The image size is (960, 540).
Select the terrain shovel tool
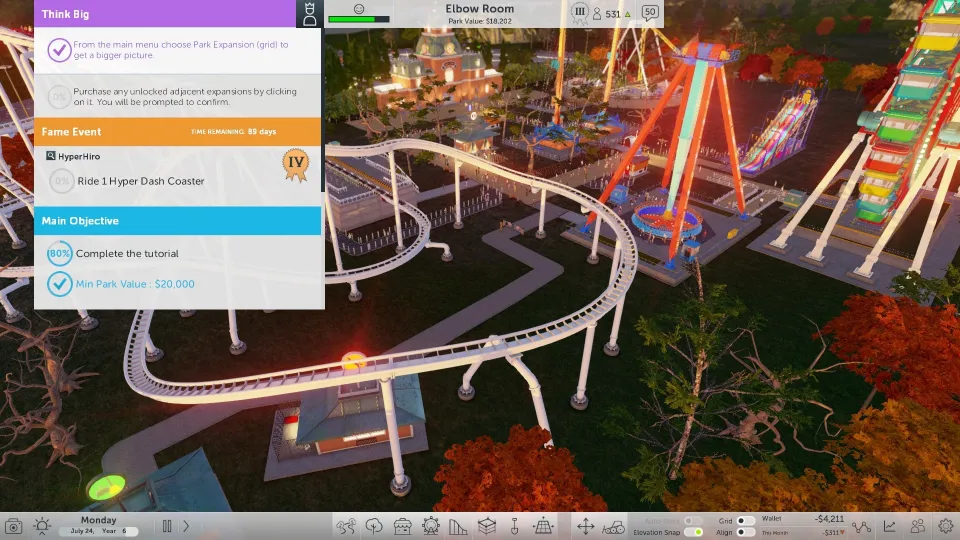coord(514,526)
